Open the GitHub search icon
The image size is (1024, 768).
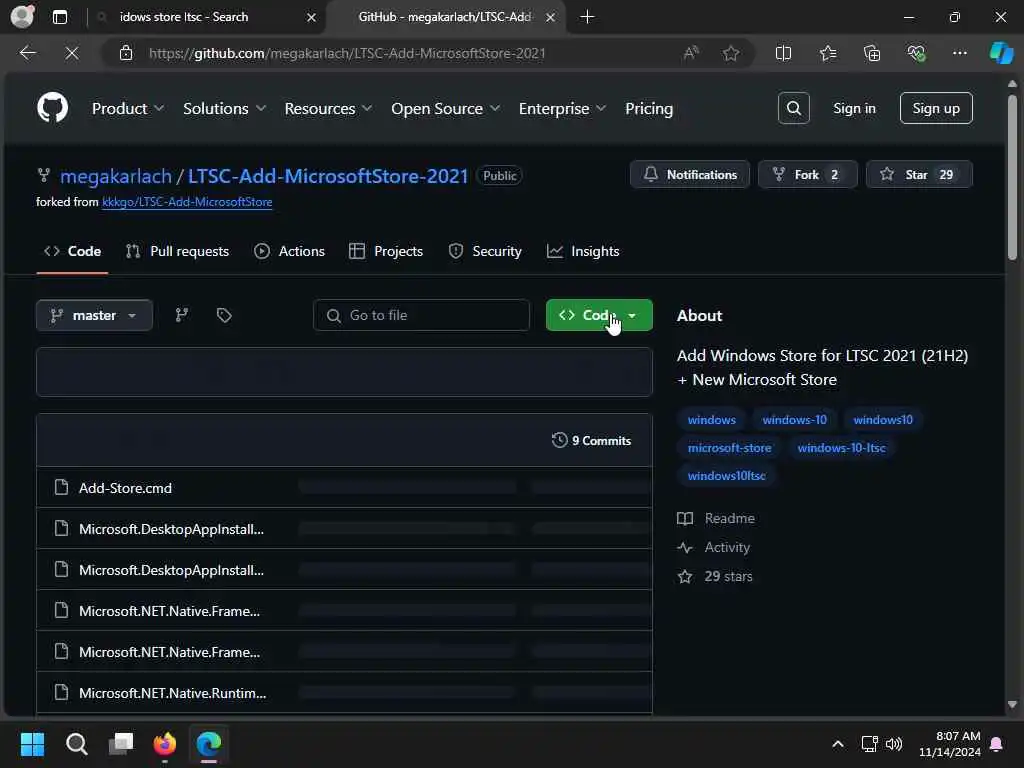point(793,108)
